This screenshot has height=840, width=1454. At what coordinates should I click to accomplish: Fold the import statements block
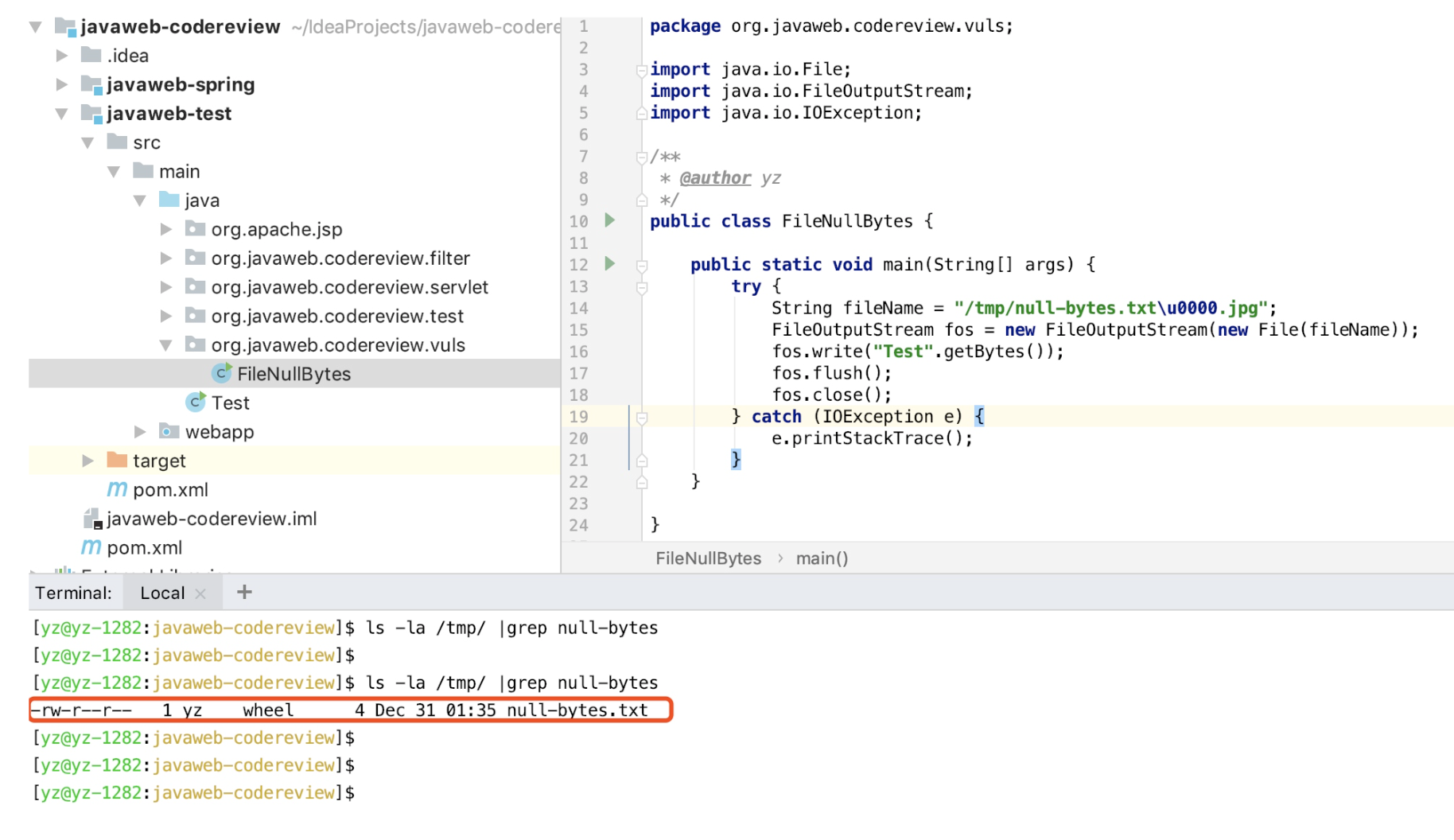pos(642,71)
